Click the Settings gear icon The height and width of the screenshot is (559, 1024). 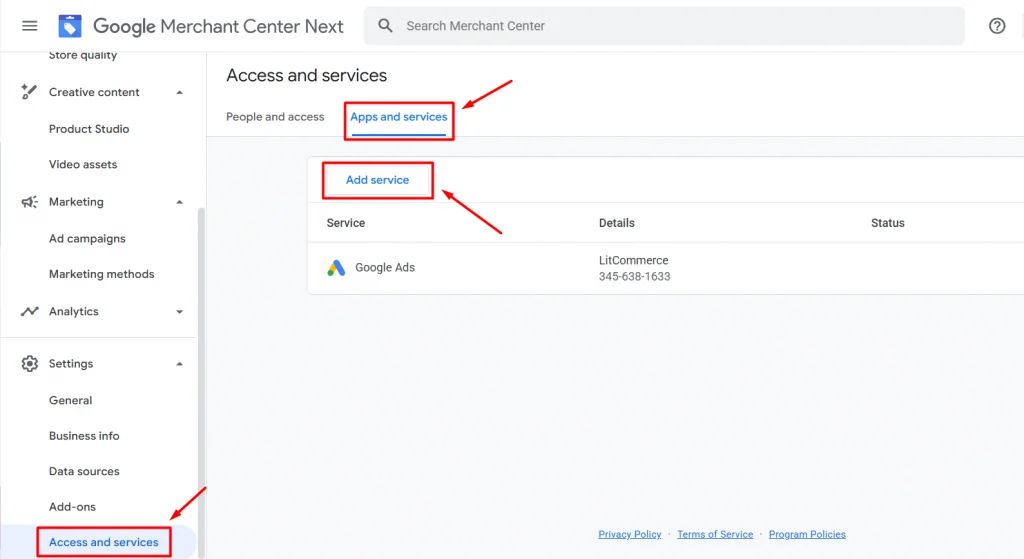29,364
